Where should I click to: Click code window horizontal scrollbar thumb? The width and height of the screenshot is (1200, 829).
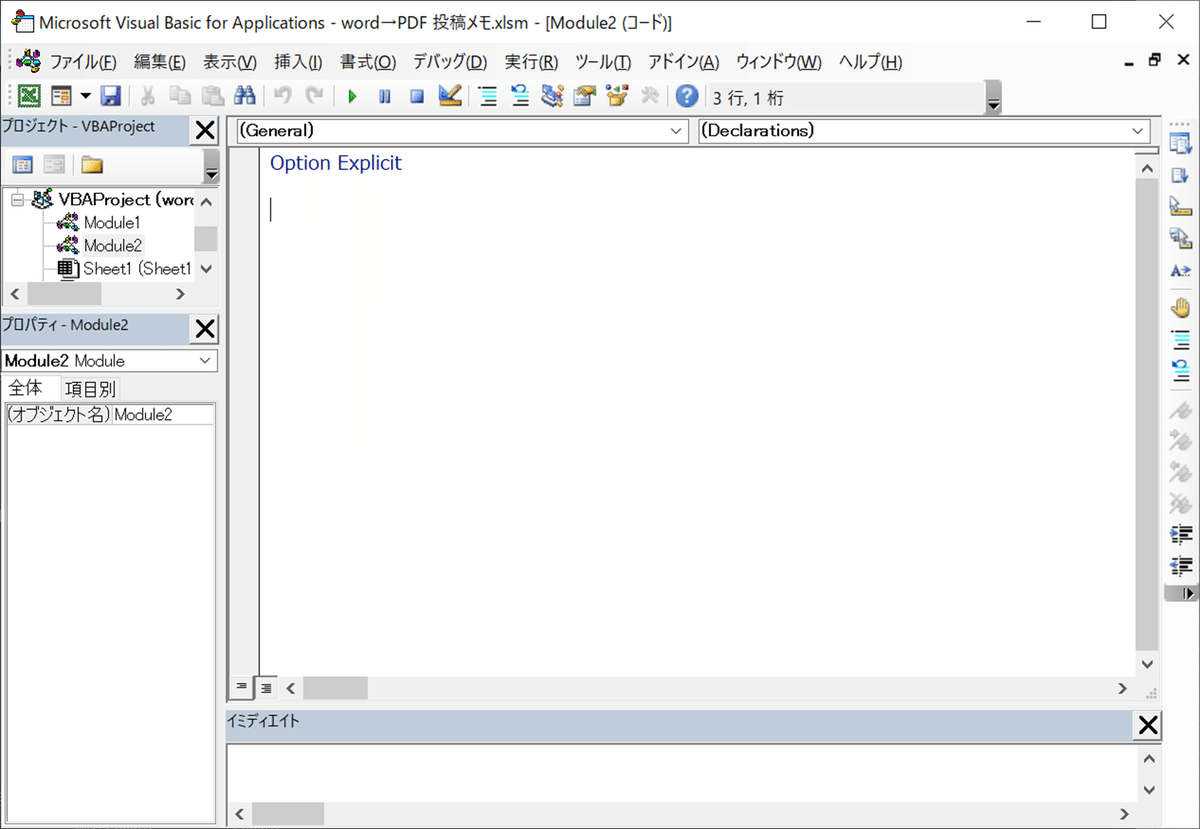335,688
